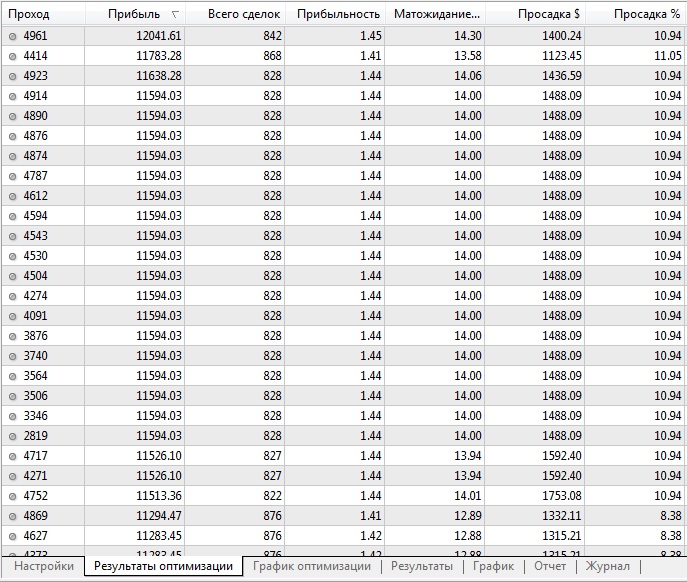Screen dimensions: 687x582
Task: Sort by Просадка $ column header
Action: coord(535,14)
